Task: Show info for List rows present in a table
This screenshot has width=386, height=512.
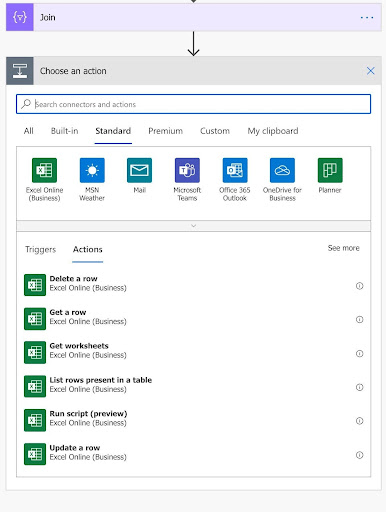Action: [359, 387]
